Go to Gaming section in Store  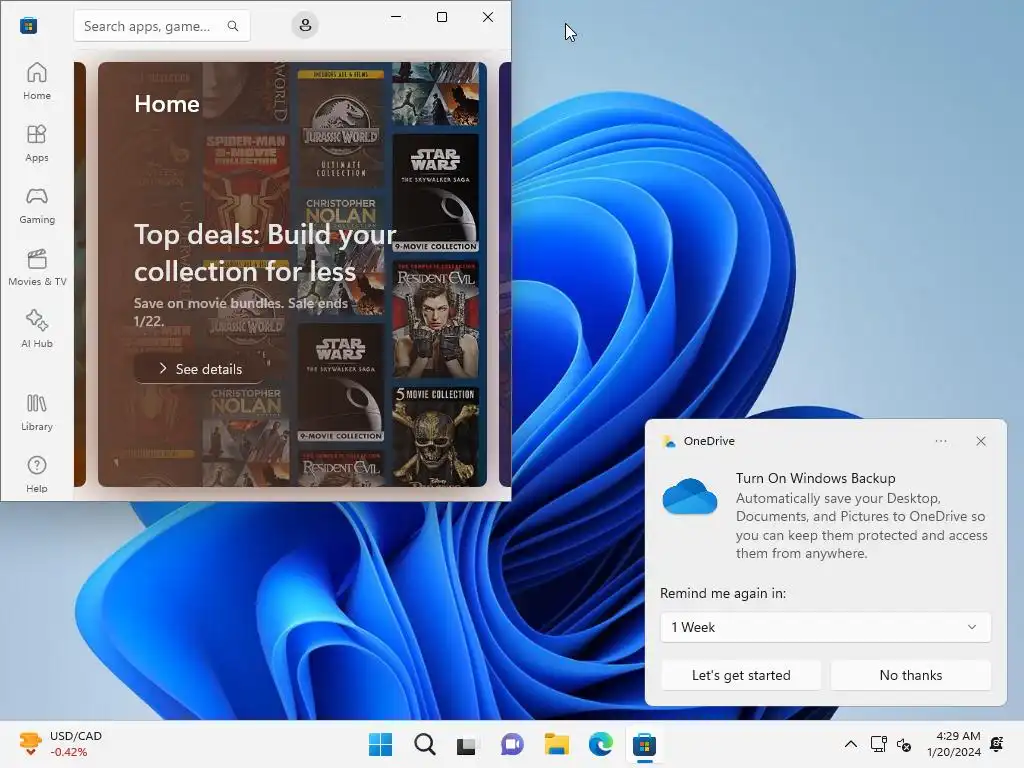pos(37,205)
